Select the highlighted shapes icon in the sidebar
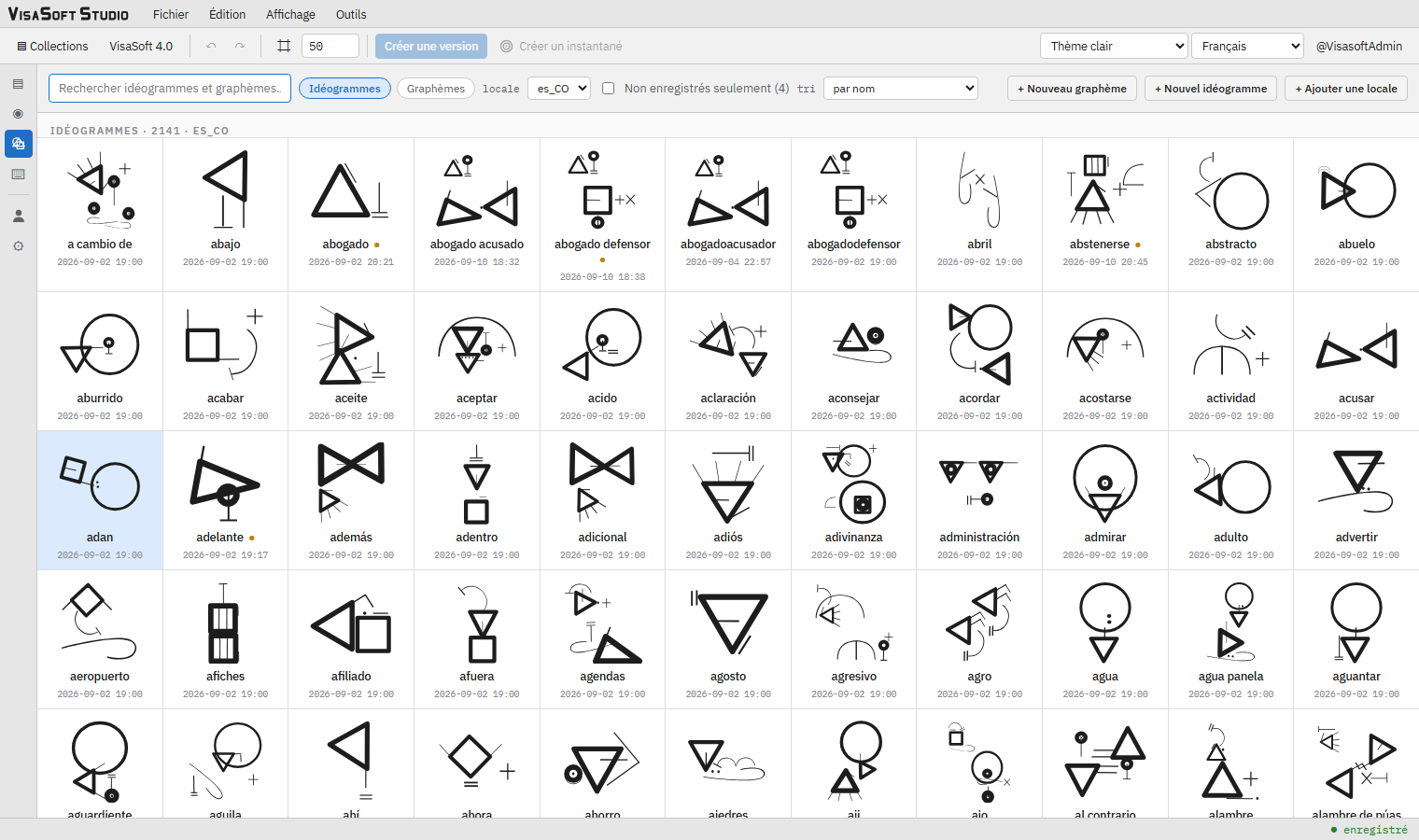 click(18, 144)
